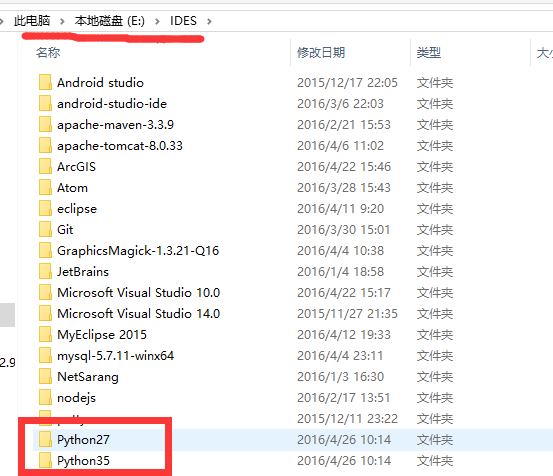Select the name 'Microsoft Visual Studio 14.0'
Image resolution: width=553 pixels, height=476 pixels.
(139, 313)
